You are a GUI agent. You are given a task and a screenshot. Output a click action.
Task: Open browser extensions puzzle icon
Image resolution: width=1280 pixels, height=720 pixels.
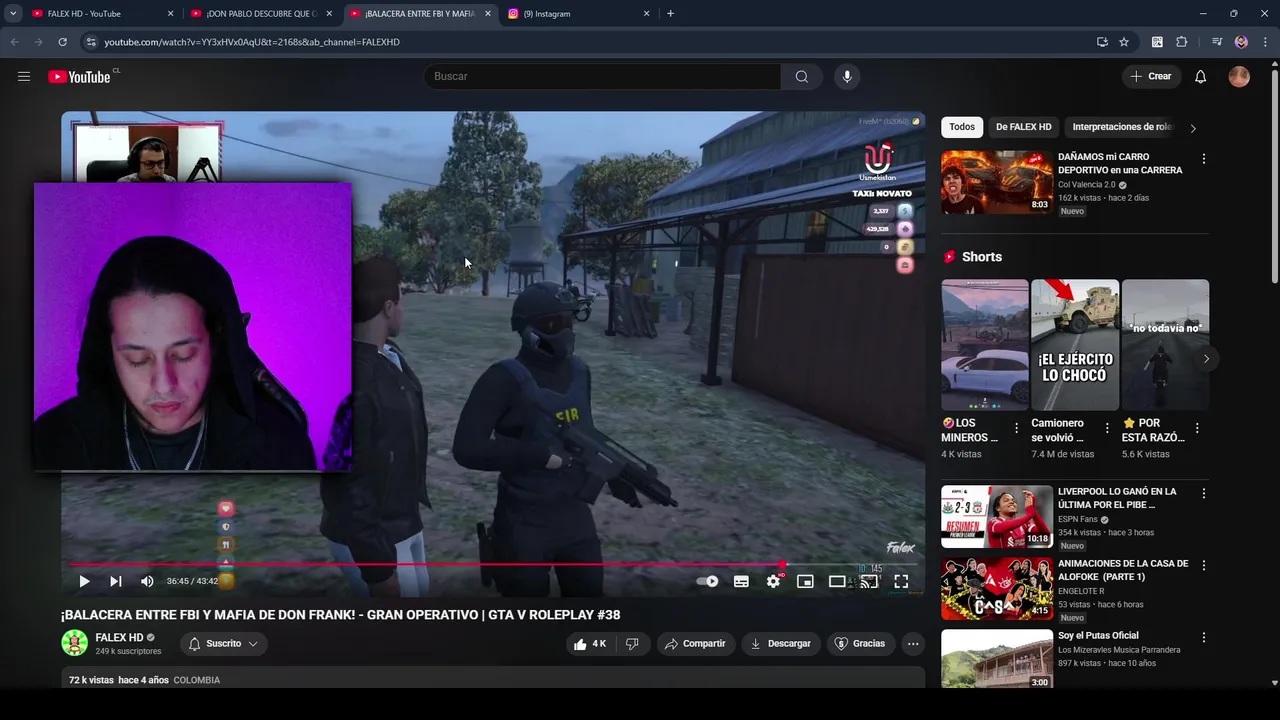[1182, 42]
